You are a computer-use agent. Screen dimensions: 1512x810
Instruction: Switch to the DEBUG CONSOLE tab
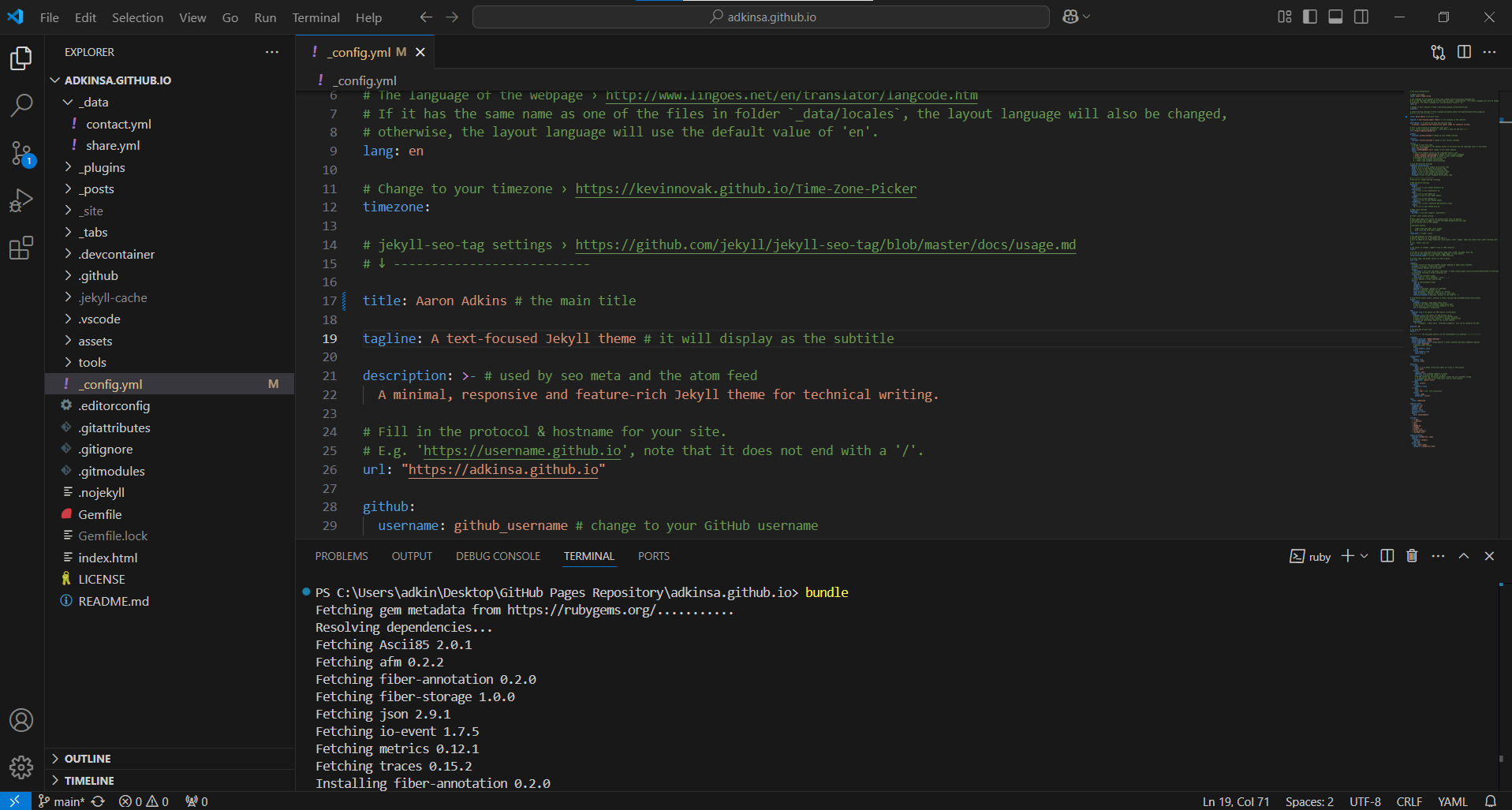click(x=498, y=556)
